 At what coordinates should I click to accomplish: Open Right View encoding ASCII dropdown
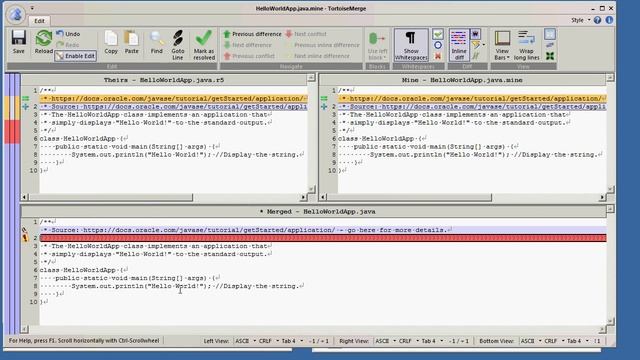(385, 341)
